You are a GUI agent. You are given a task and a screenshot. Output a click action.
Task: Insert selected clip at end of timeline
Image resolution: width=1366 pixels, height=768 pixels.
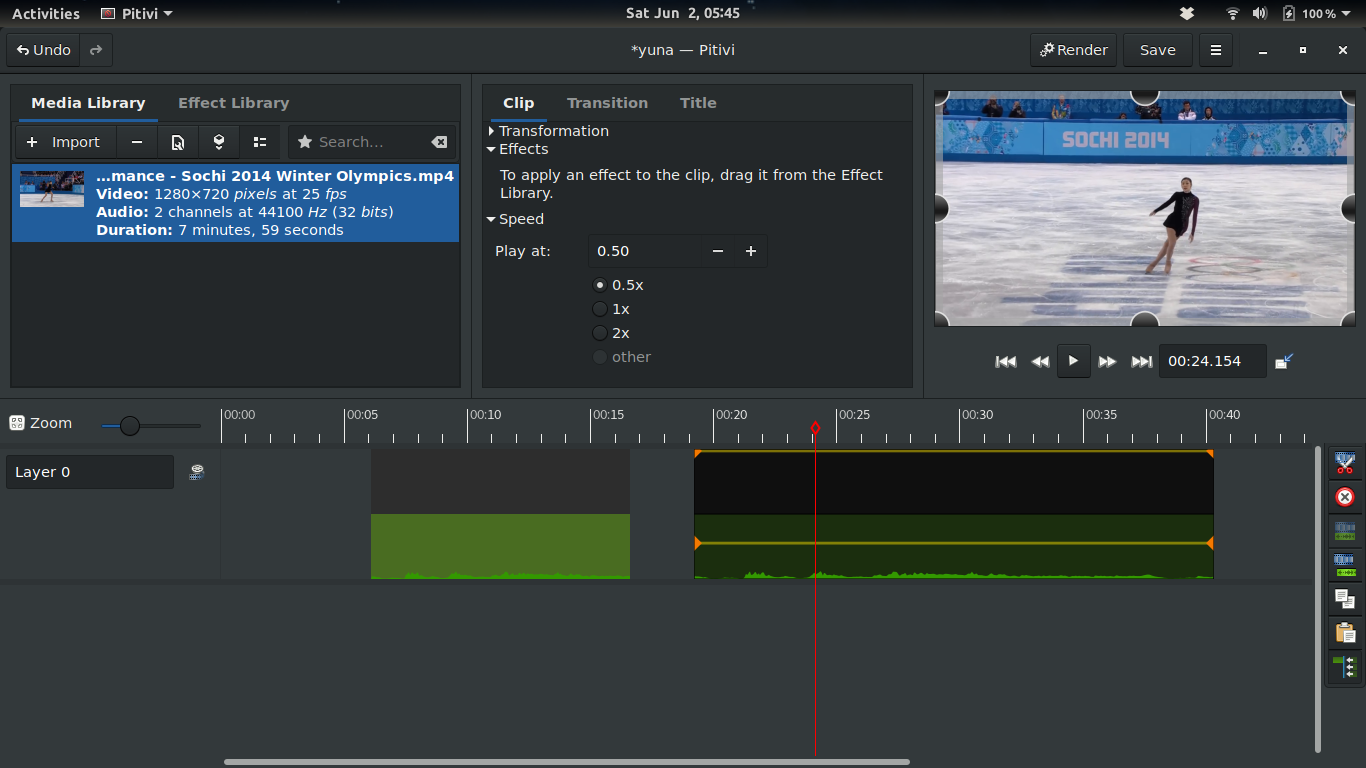click(x=219, y=142)
